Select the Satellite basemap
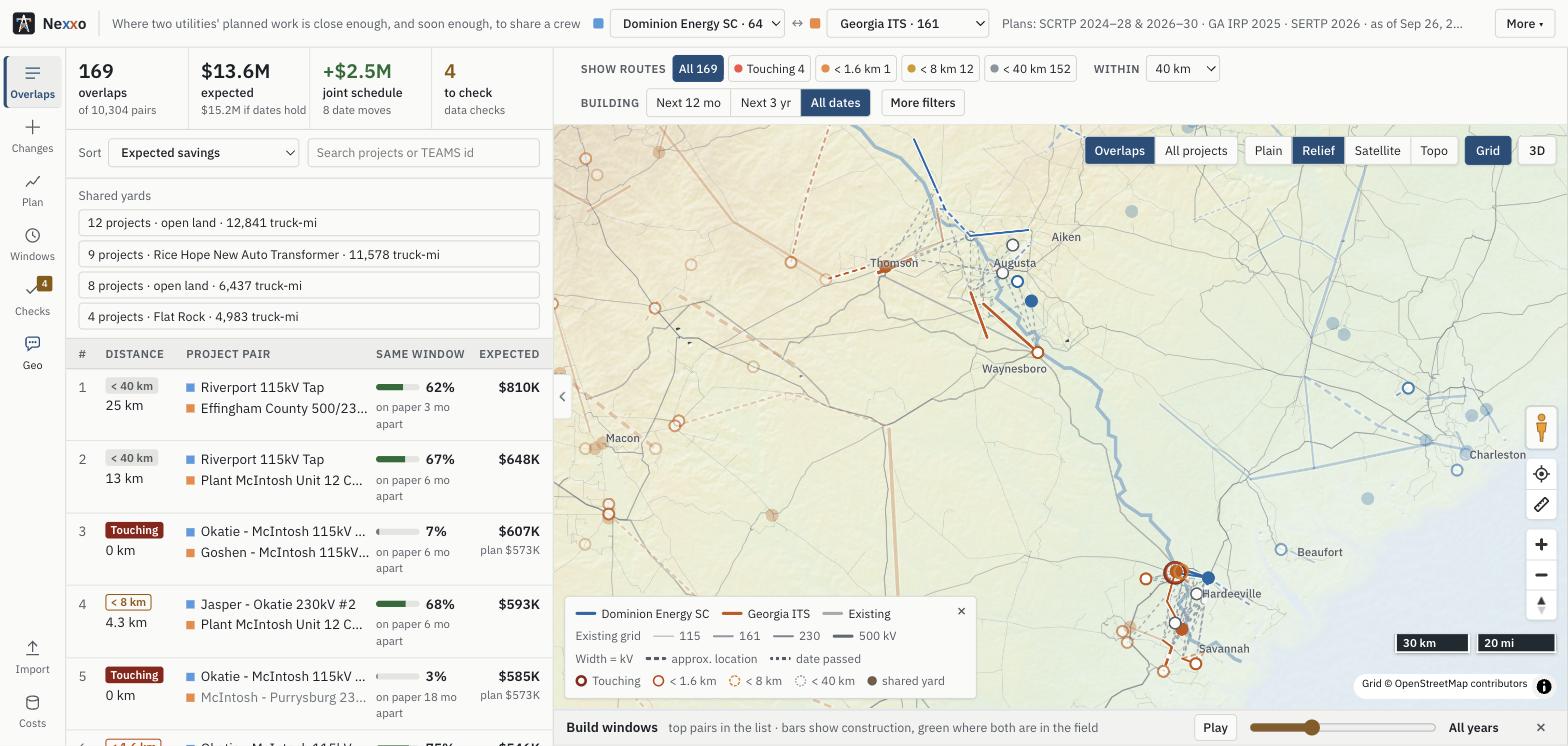The width and height of the screenshot is (1568, 746). click(1377, 151)
